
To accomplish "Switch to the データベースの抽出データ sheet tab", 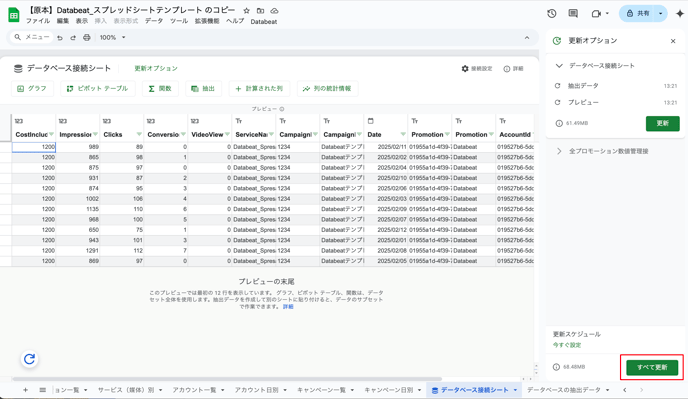I will (564, 390).
